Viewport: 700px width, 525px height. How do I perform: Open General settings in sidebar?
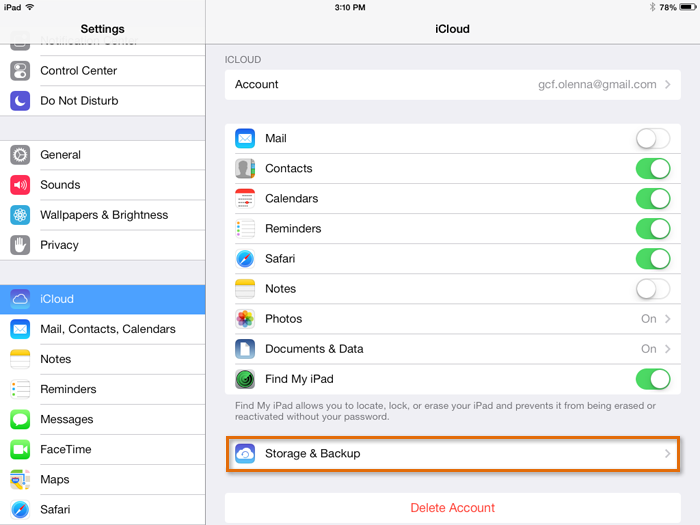click(x=103, y=155)
